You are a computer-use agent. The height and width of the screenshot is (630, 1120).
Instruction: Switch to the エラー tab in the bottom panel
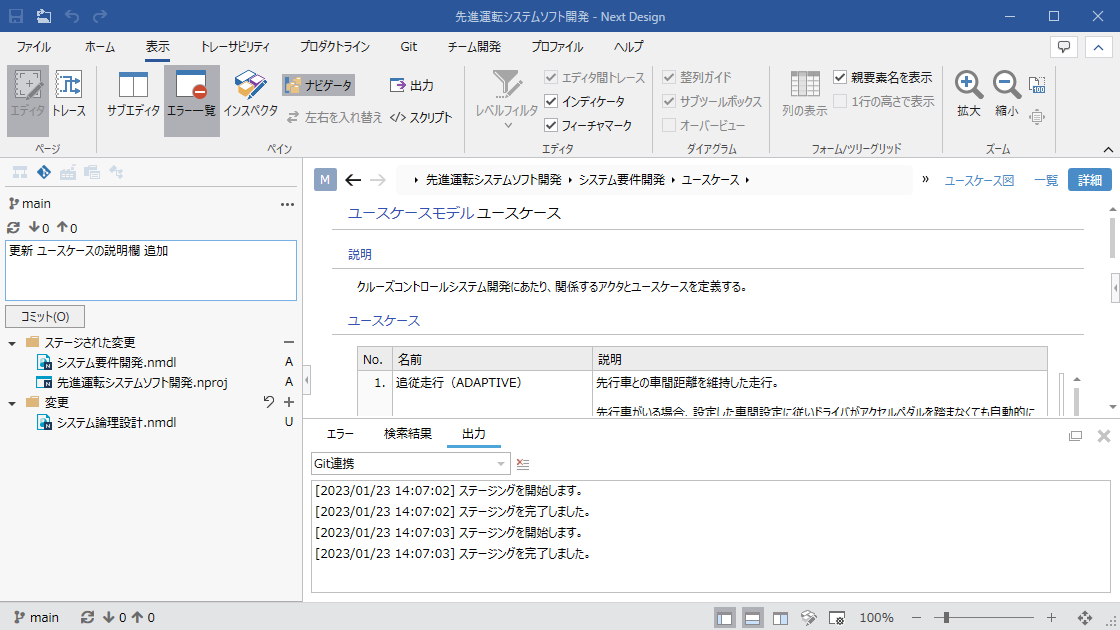(x=340, y=434)
